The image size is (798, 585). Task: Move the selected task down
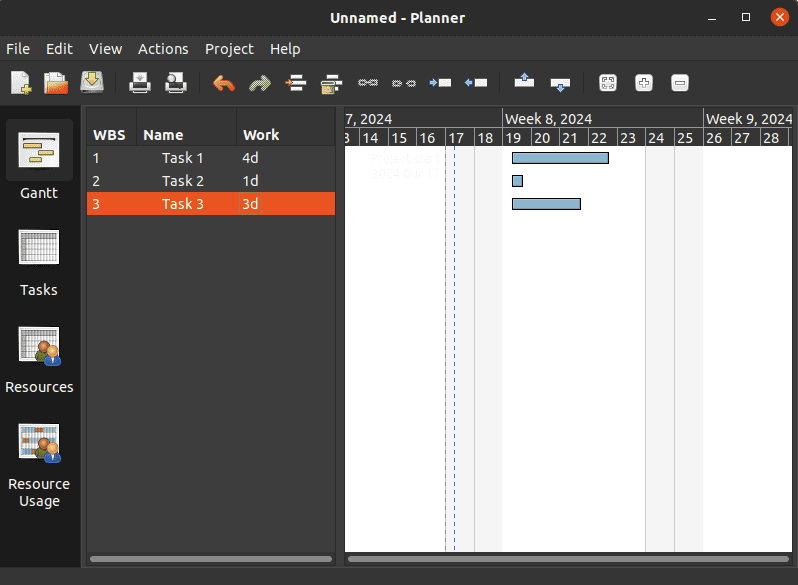tap(560, 85)
